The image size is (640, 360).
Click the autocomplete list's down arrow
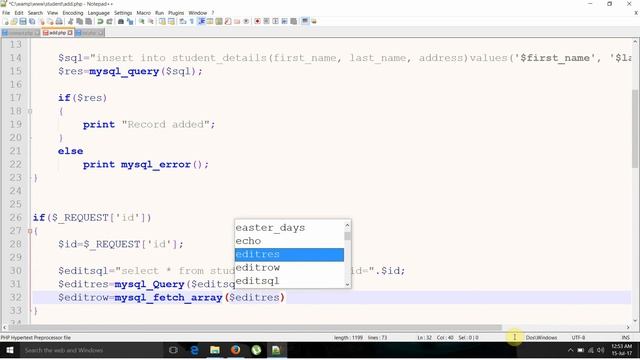tap(347, 284)
